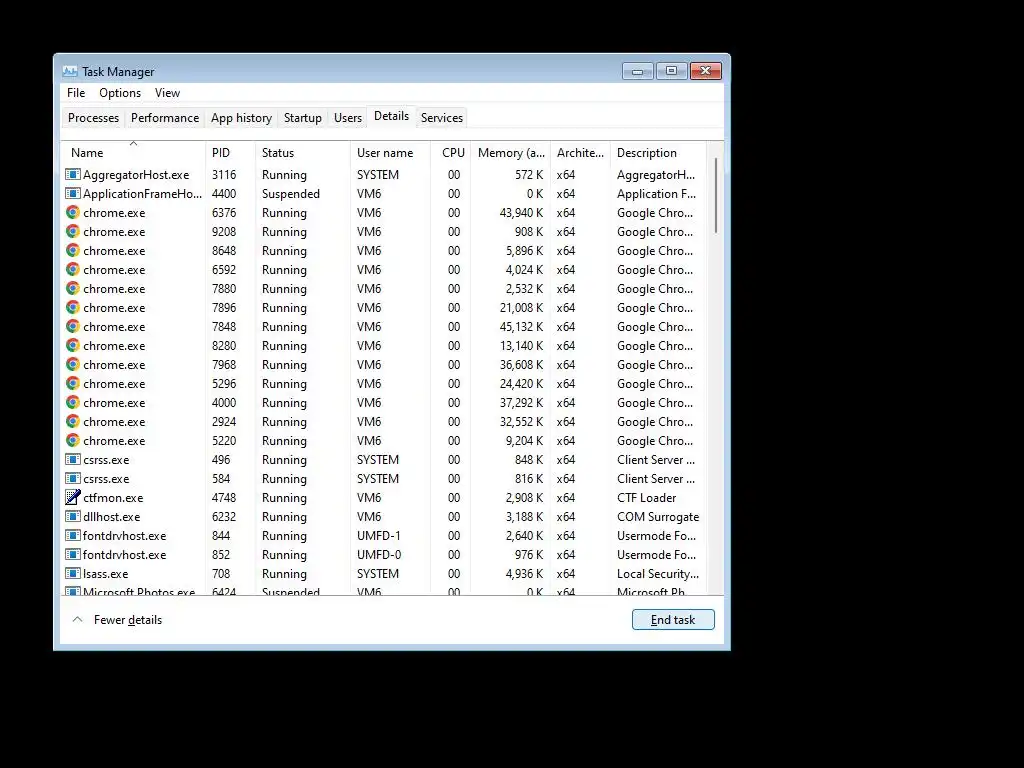Collapse view with Fewer details
The width and height of the screenshot is (1024, 768).
pos(117,620)
